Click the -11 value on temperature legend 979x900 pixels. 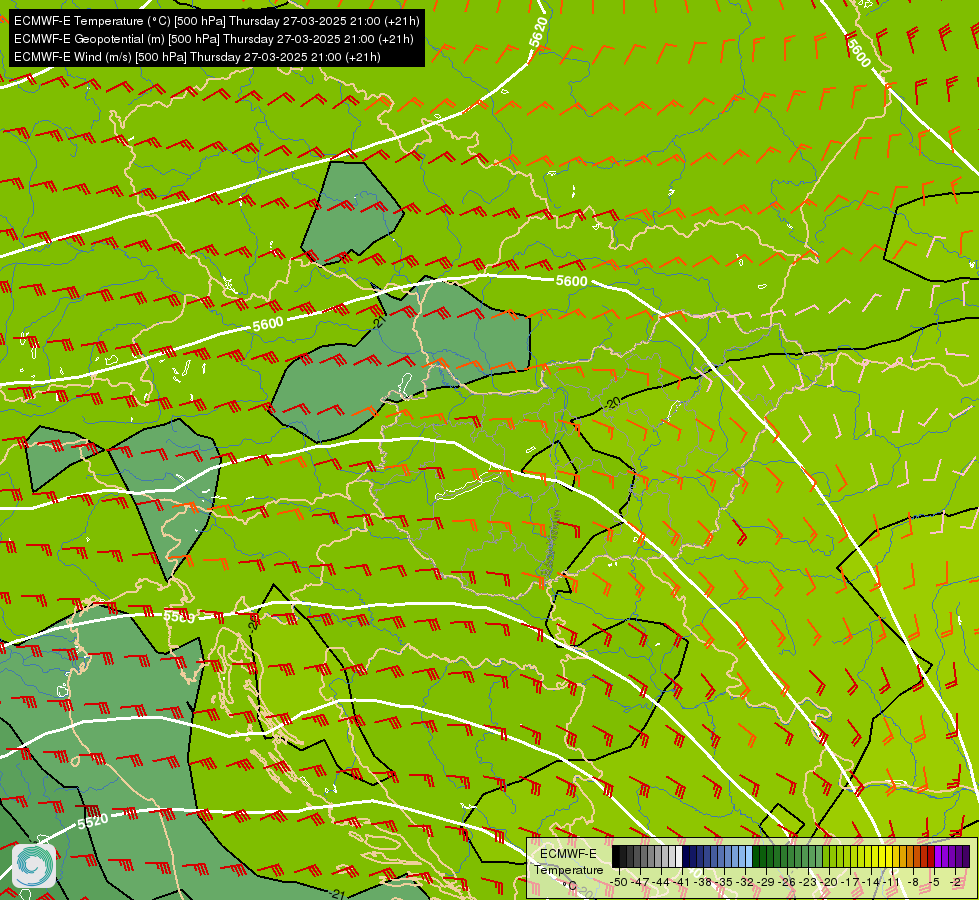(890, 882)
